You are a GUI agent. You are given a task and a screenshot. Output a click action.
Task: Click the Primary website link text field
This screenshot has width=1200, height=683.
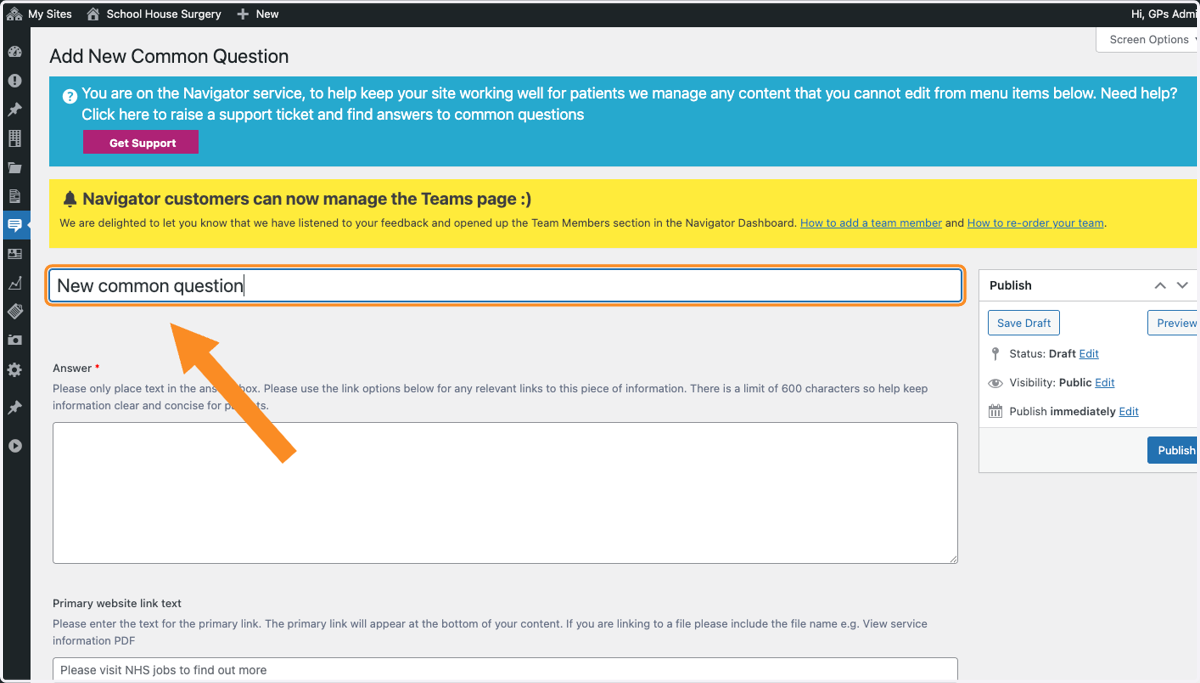coord(505,669)
